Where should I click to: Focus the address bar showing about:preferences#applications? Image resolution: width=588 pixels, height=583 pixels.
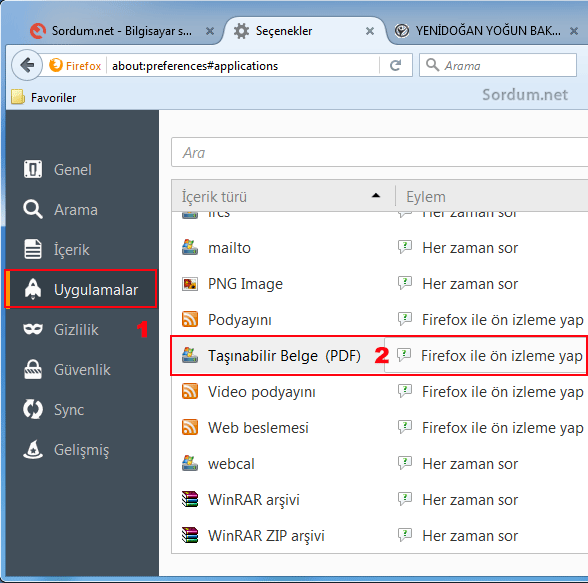point(244,66)
